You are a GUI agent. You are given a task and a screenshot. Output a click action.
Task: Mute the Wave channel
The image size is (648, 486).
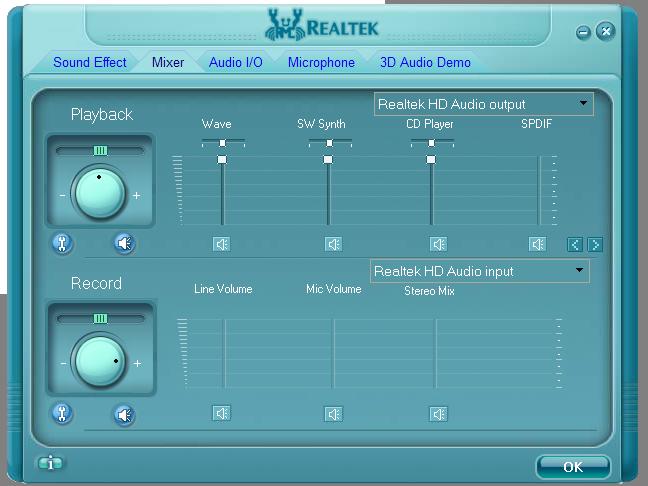point(222,244)
